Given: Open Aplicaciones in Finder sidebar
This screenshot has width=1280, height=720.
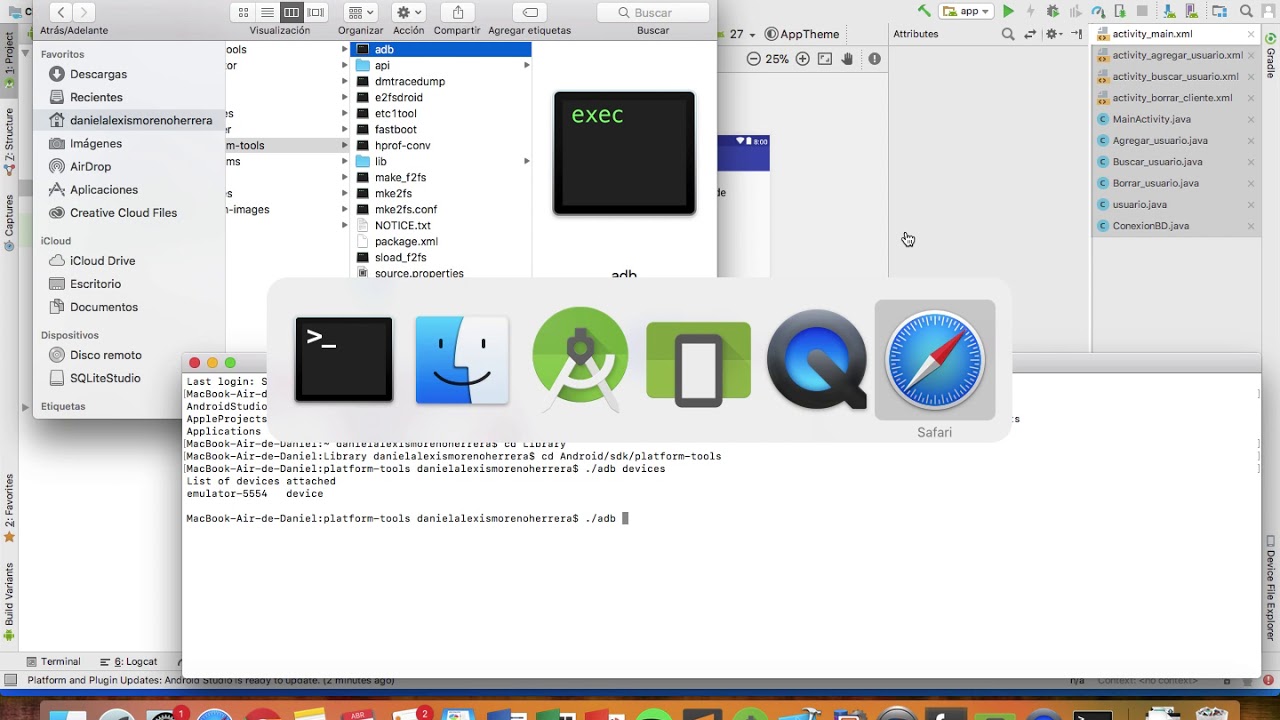Looking at the screenshot, I should pyautogui.click(x=104, y=189).
